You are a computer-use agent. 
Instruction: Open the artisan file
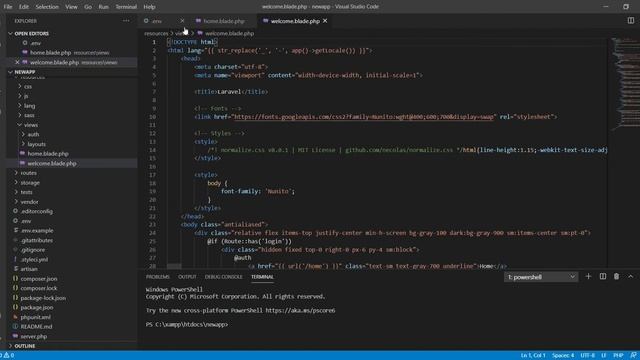coord(29,269)
